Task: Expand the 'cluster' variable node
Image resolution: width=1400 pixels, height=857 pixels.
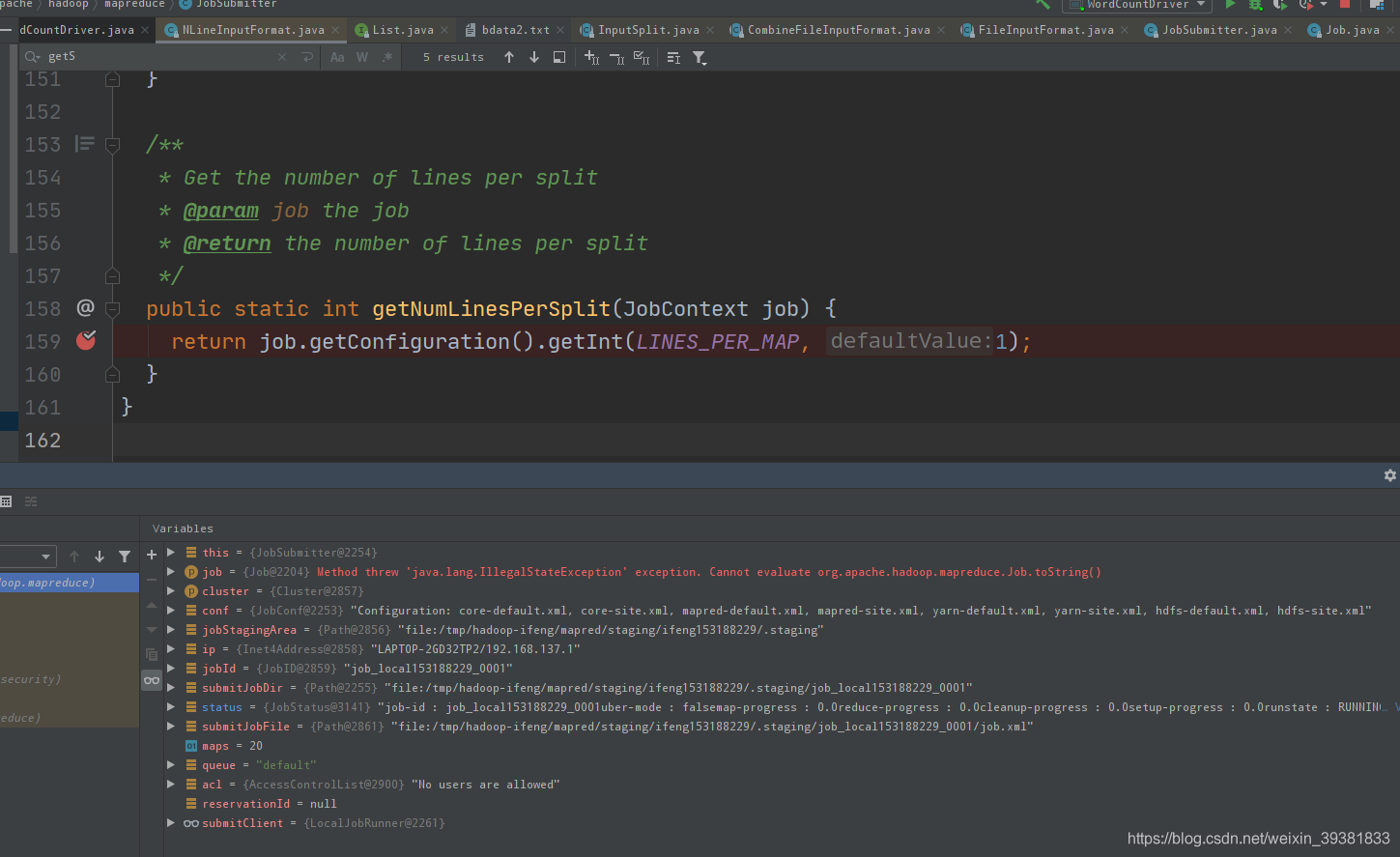Action: 171,591
